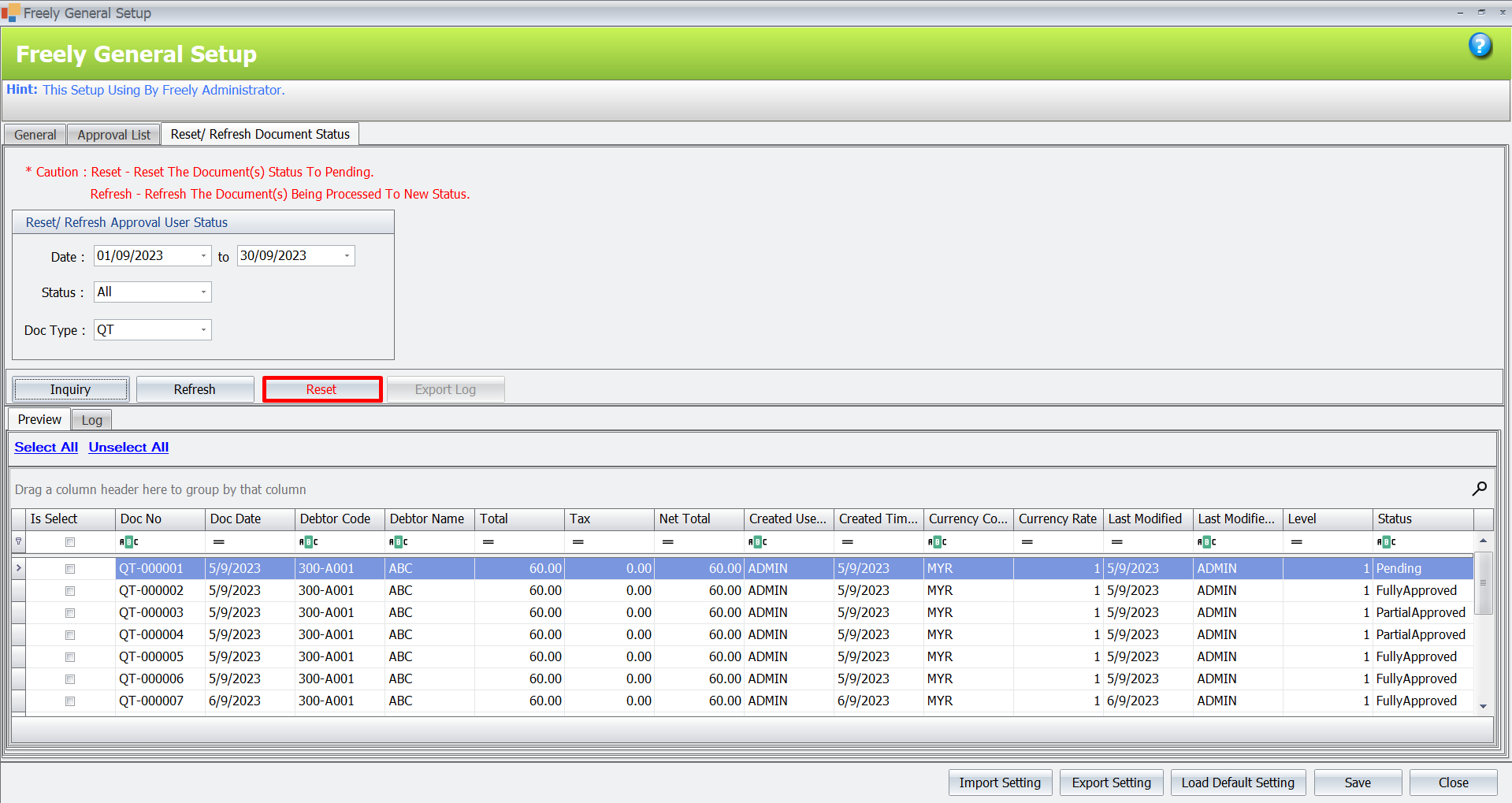Open the Log tab
Image resolution: width=1512 pixels, height=803 pixels.
tap(91, 420)
